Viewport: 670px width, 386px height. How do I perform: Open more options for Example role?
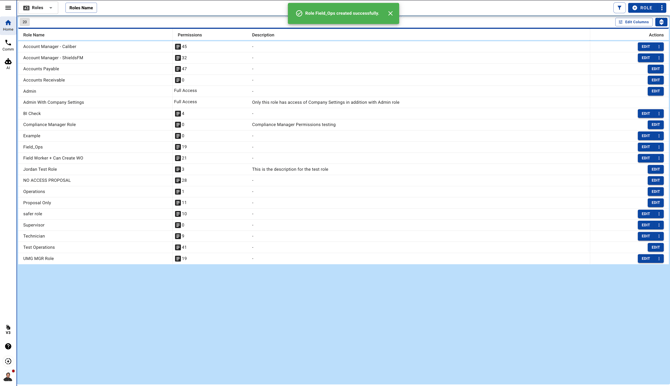pyautogui.click(x=659, y=136)
